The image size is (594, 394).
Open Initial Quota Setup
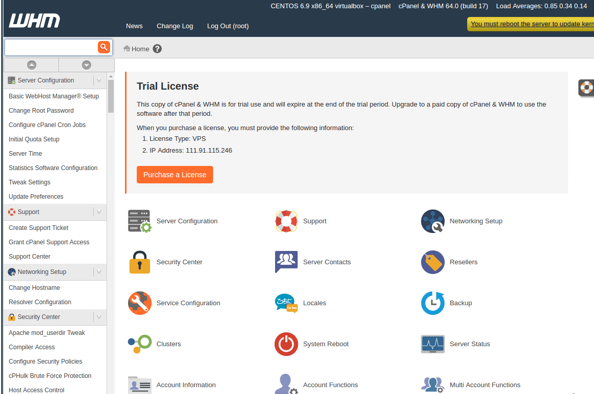pyautogui.click(x=34, y=139)
